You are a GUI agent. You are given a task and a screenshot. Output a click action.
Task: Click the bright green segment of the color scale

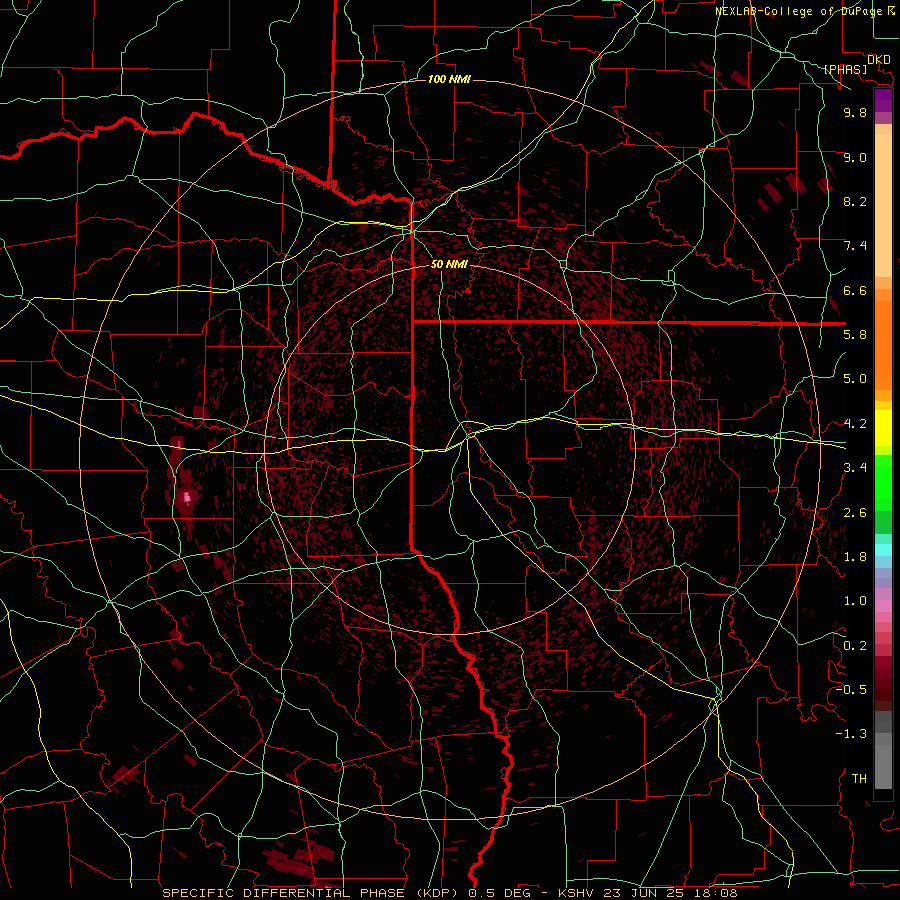(x=883, y=482)
